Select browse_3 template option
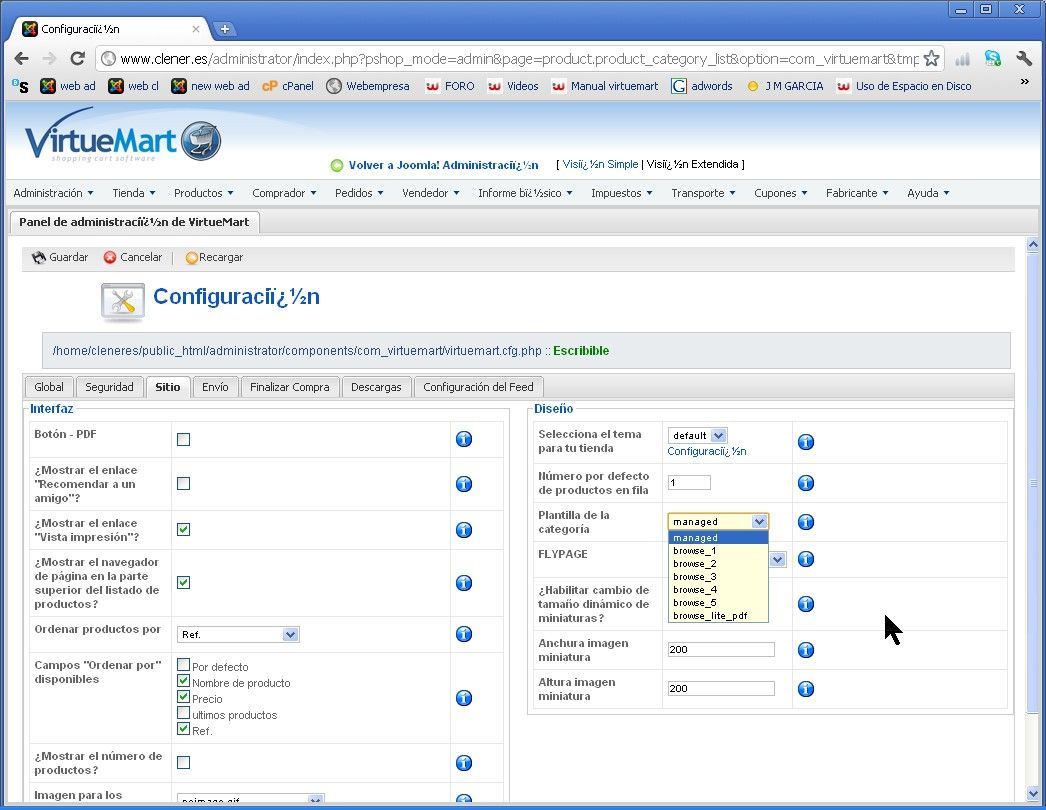Screen dimensions: 1046x810 click(718, 576)
